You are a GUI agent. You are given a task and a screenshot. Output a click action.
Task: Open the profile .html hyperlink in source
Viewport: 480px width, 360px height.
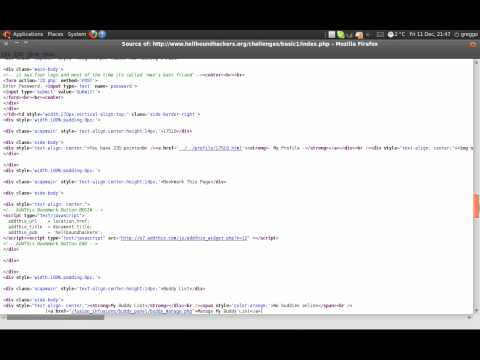click(210, 148)
